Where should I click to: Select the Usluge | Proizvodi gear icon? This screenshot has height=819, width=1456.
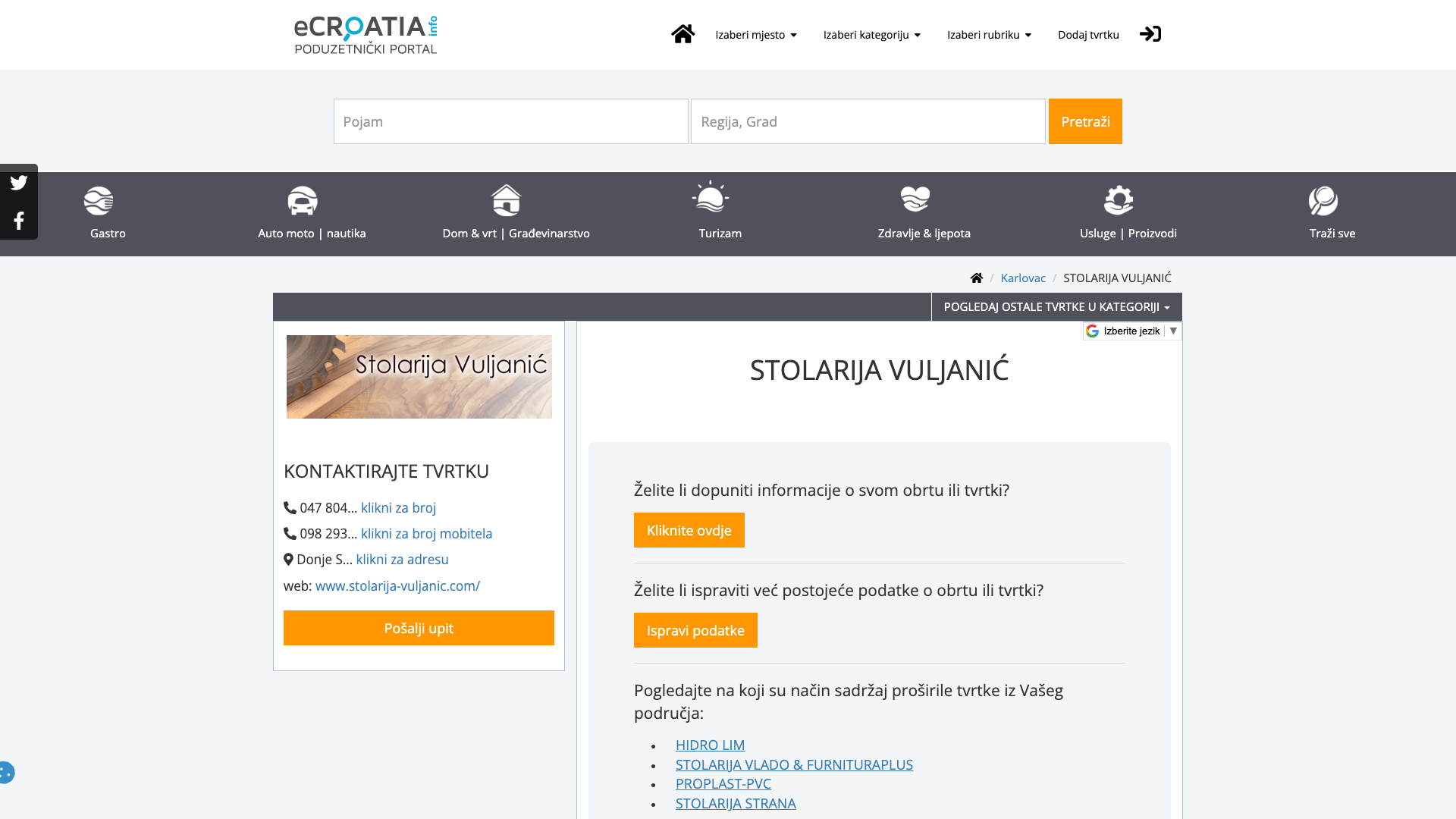[x=1119, y=200]
